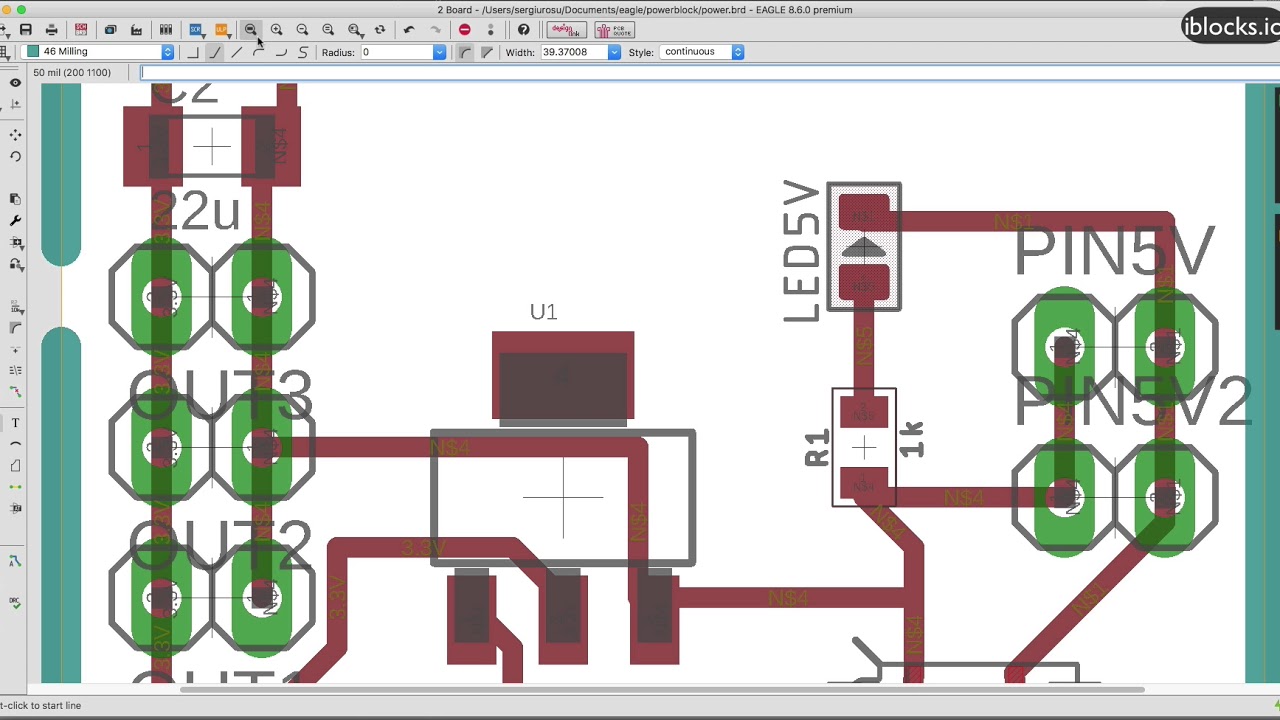Select the Rotate tool in left sidebar
Viewport: 1280px width, 720px height.
tap(15, 156)
